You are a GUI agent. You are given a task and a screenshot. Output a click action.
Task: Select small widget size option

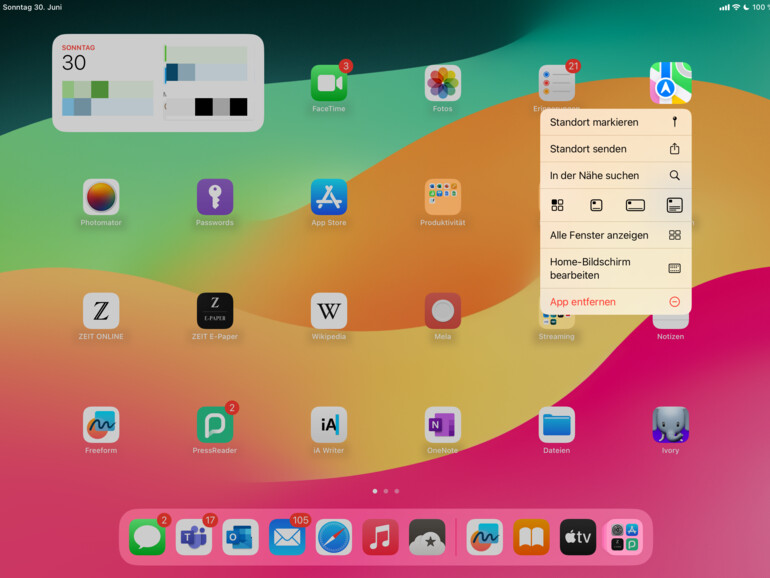(596, 205)
